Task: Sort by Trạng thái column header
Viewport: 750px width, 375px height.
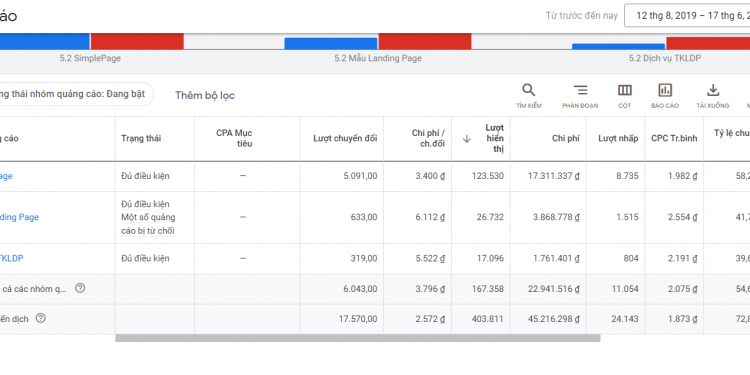Action: (x=141, y=139)
